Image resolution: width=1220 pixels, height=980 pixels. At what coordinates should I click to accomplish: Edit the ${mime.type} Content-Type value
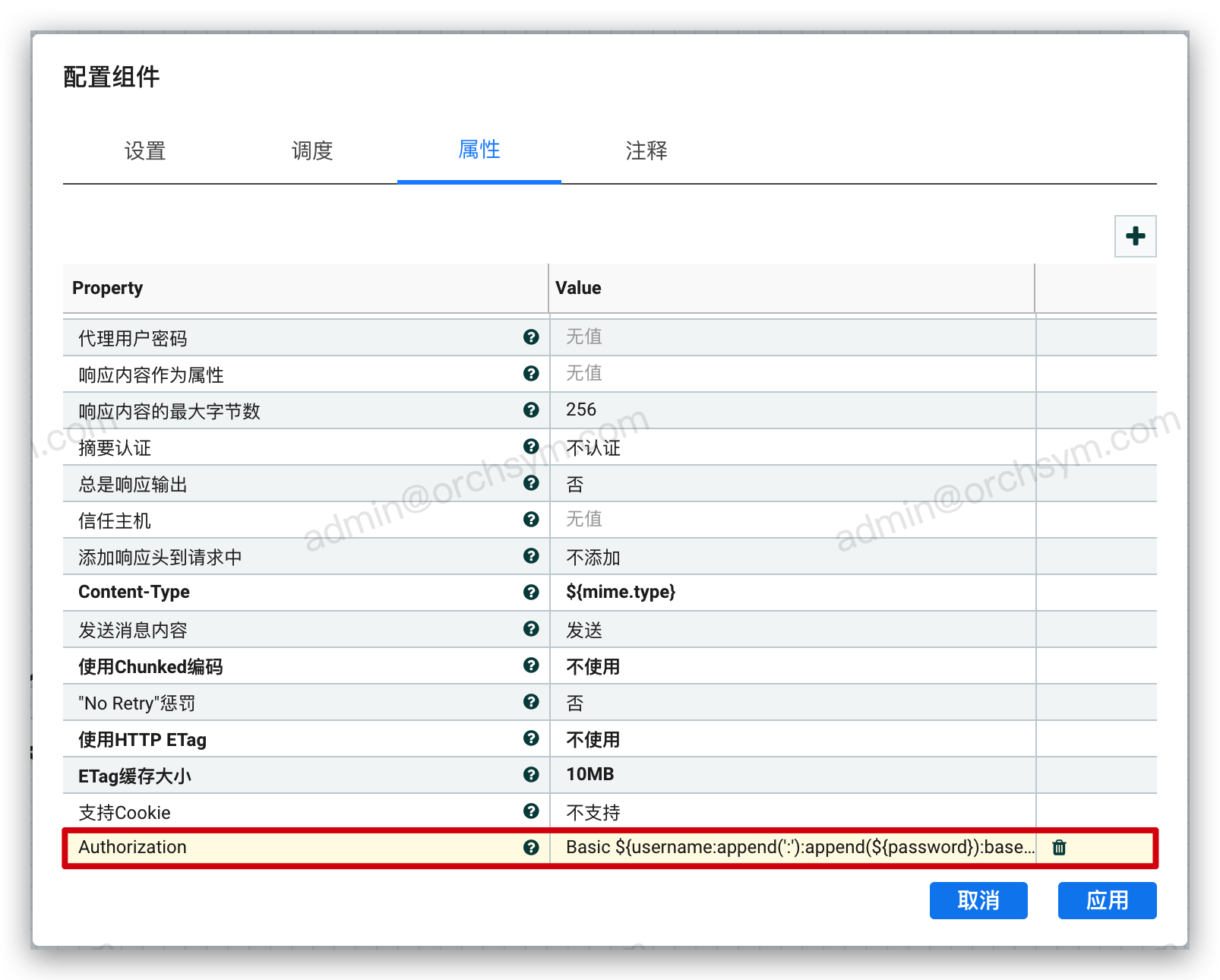792,592
